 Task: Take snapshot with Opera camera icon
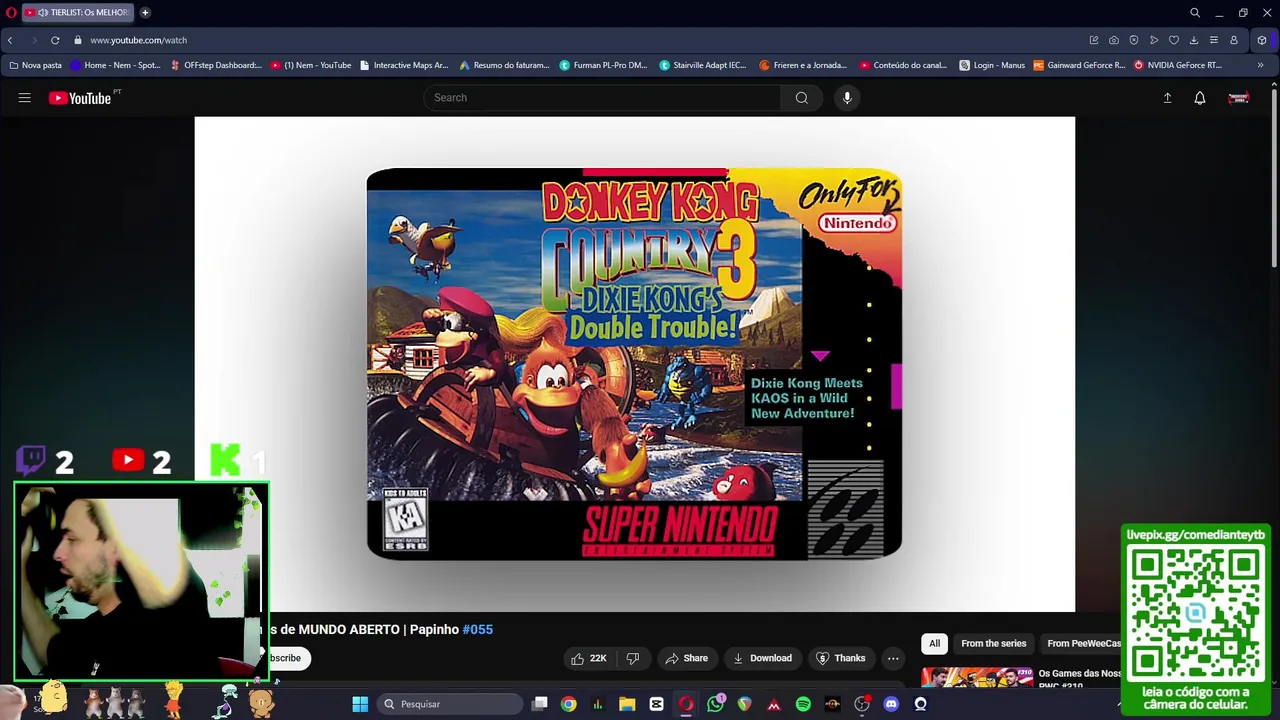1114,40
